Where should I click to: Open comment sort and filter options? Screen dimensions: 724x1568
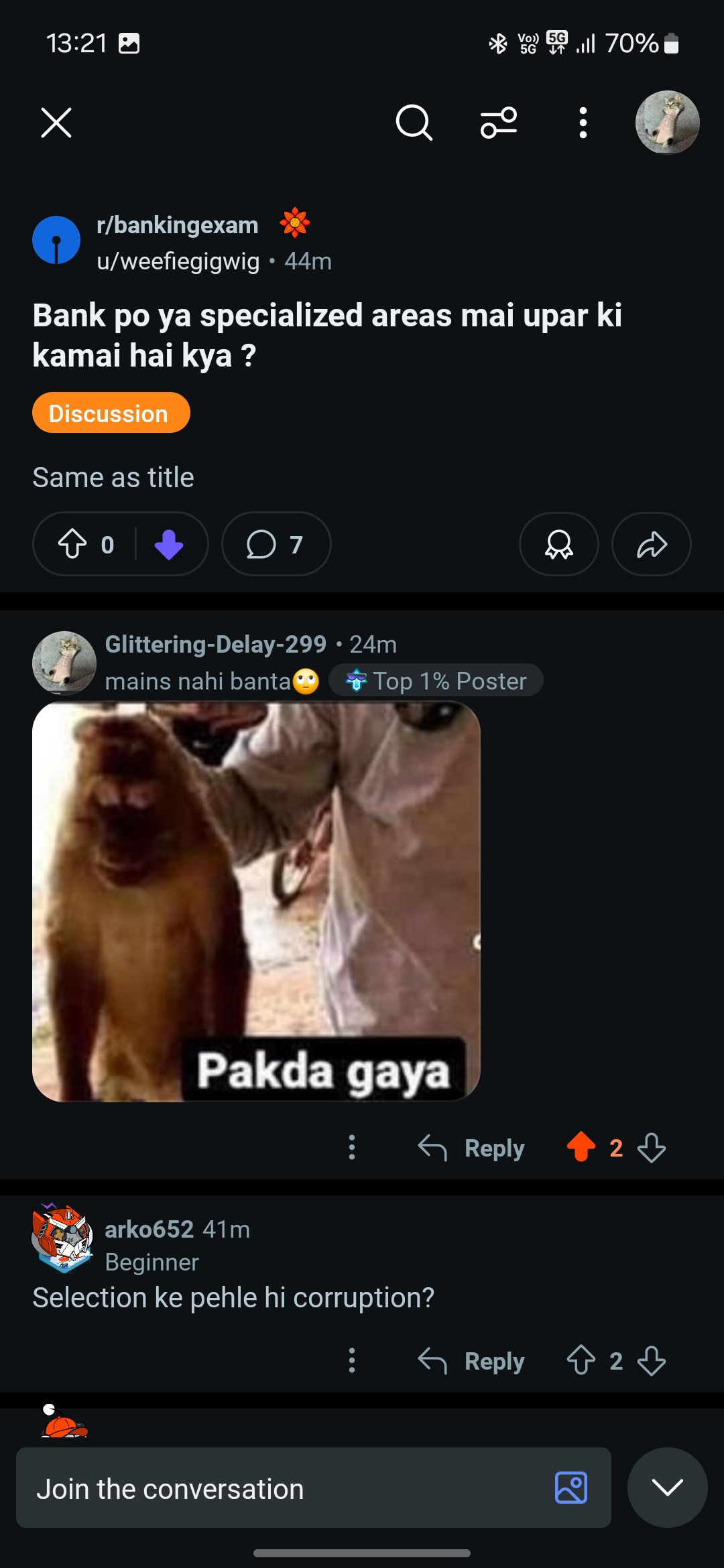pyautogui.click(x=499, y=123)
